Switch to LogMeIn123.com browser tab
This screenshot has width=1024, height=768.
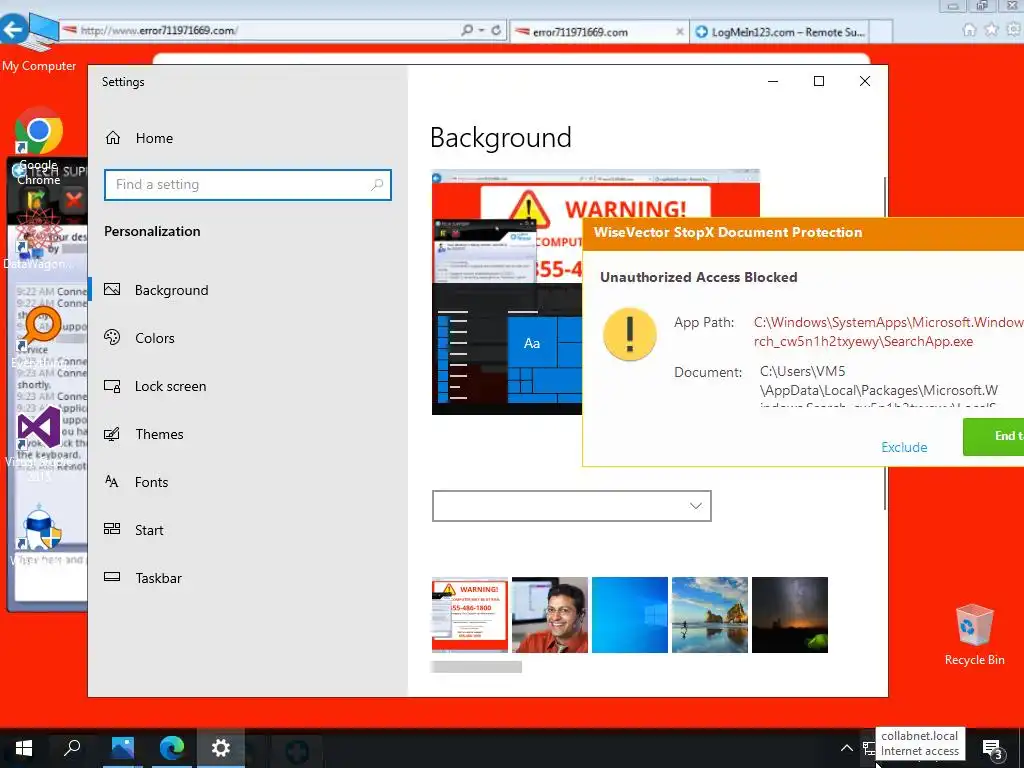(780, 31)
